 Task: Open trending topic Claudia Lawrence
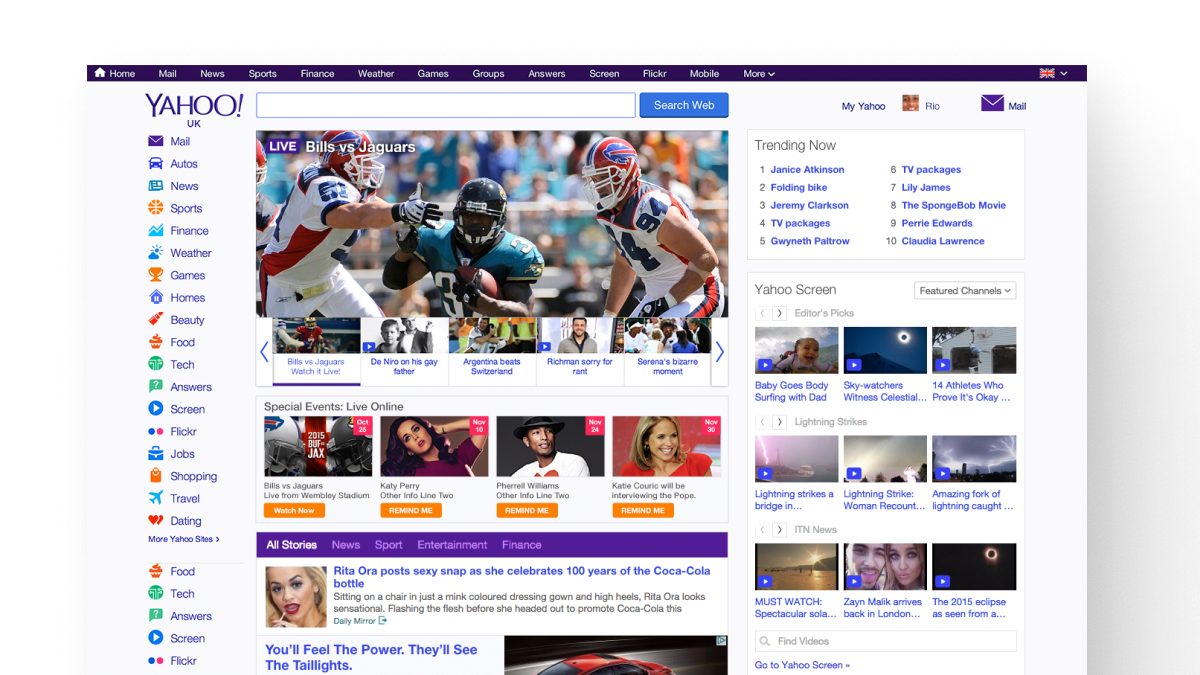click(x=942, y=242)
